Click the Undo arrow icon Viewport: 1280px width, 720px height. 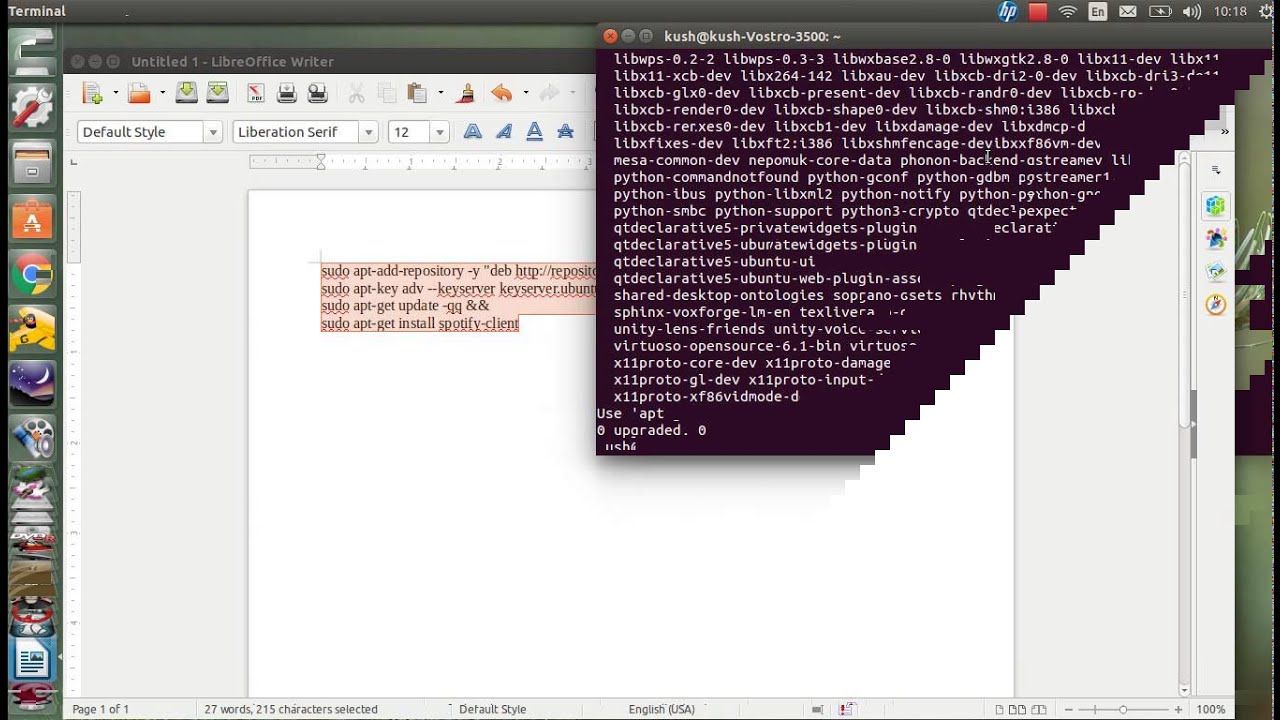pyautogui.click(x=502, y=94)
